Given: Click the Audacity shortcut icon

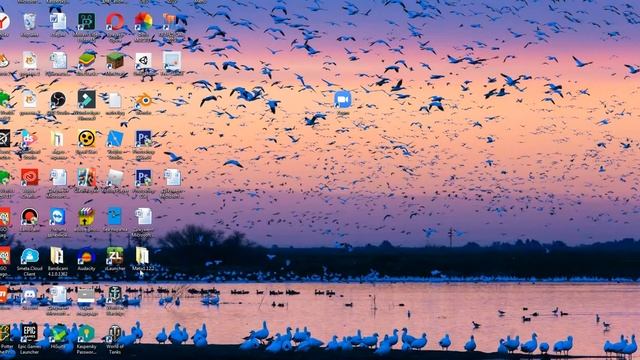Looking at the screenshot, I should tap(87, 256).
